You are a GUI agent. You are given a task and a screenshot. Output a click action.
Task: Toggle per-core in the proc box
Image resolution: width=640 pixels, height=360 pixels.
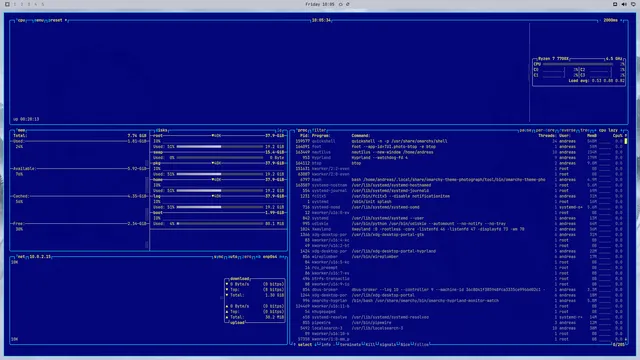545,130
